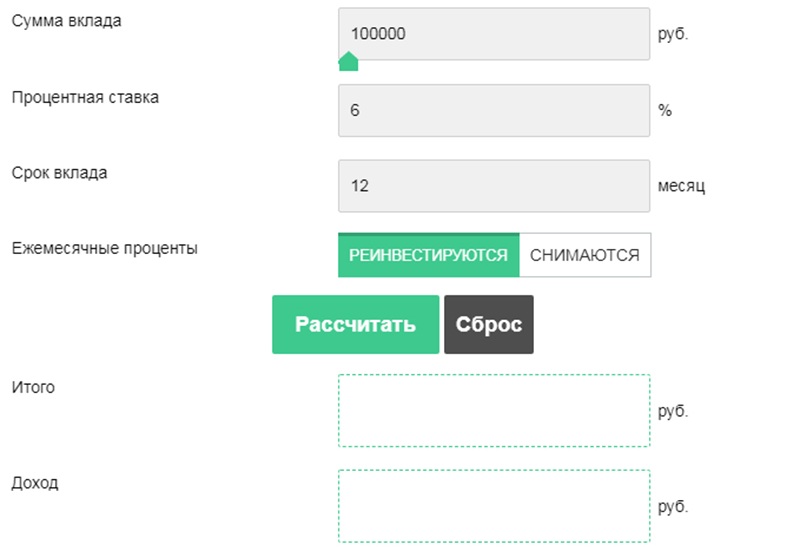Select the РЕИНВЕСТИРУЮТСЯ option
The width and height of the screenshot is (800, 558).
429,255
